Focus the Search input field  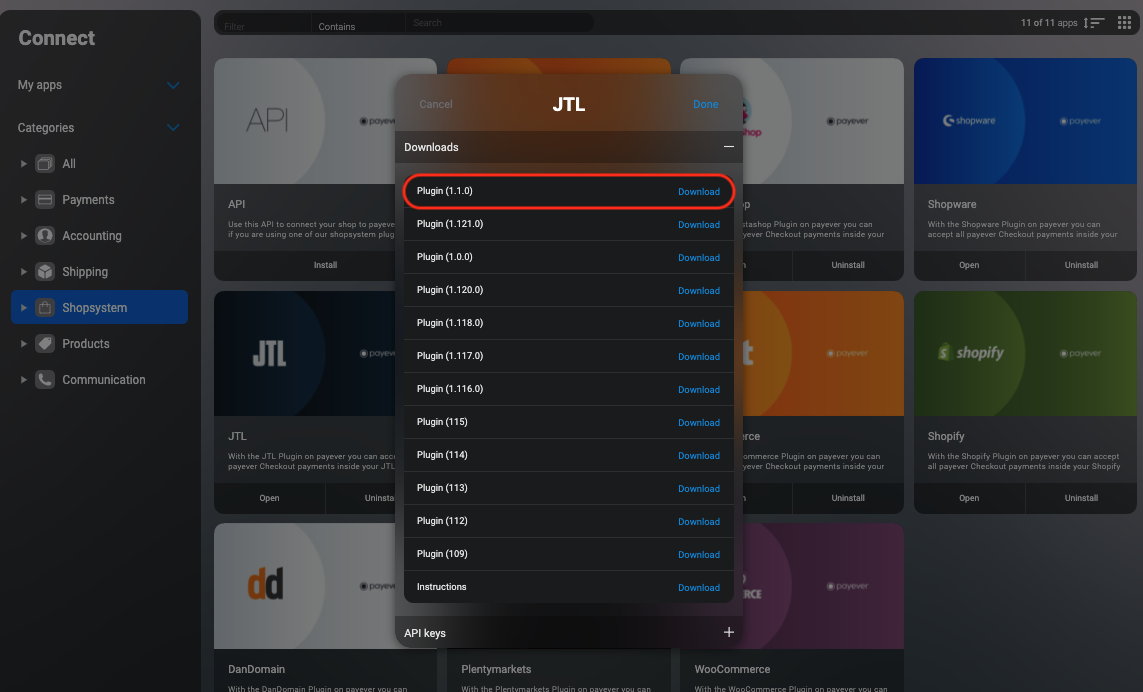(x=499, y=23)
